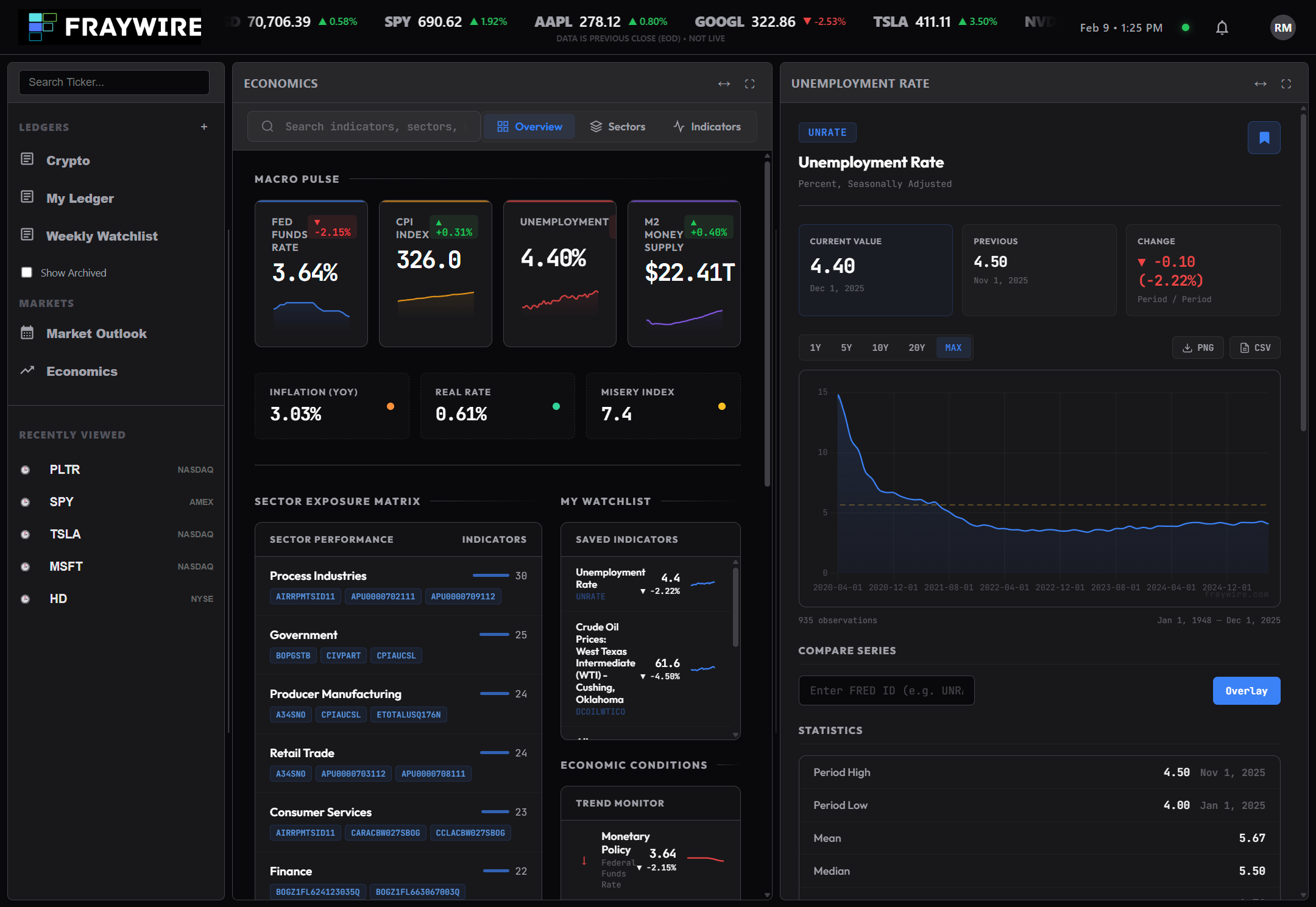1316x907 pixels.
Task: Click the Overlay button
Action: point(1246,691)
